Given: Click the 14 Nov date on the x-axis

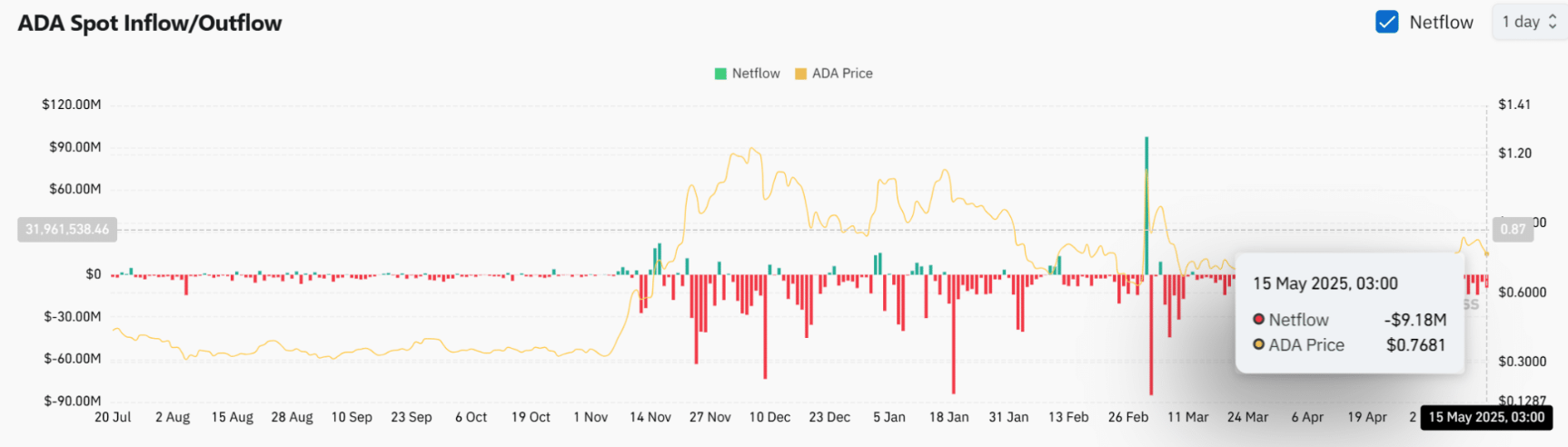Looking at the screenshot, I should (x=650, y=417).
